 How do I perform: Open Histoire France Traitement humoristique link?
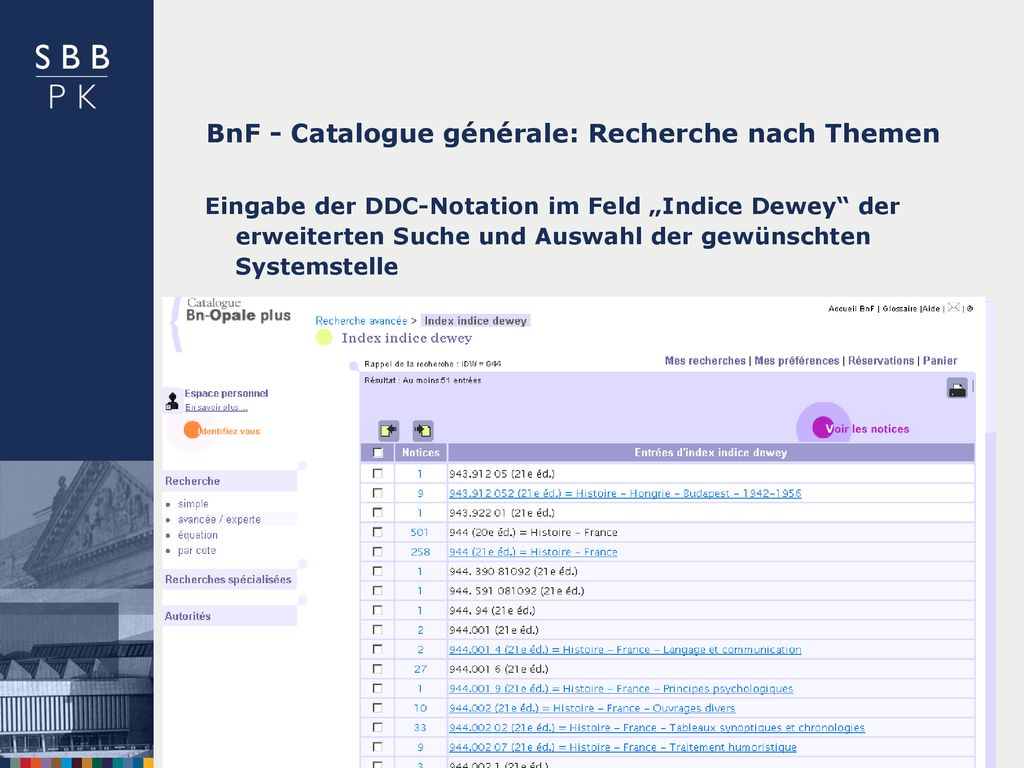pos(623,746)
